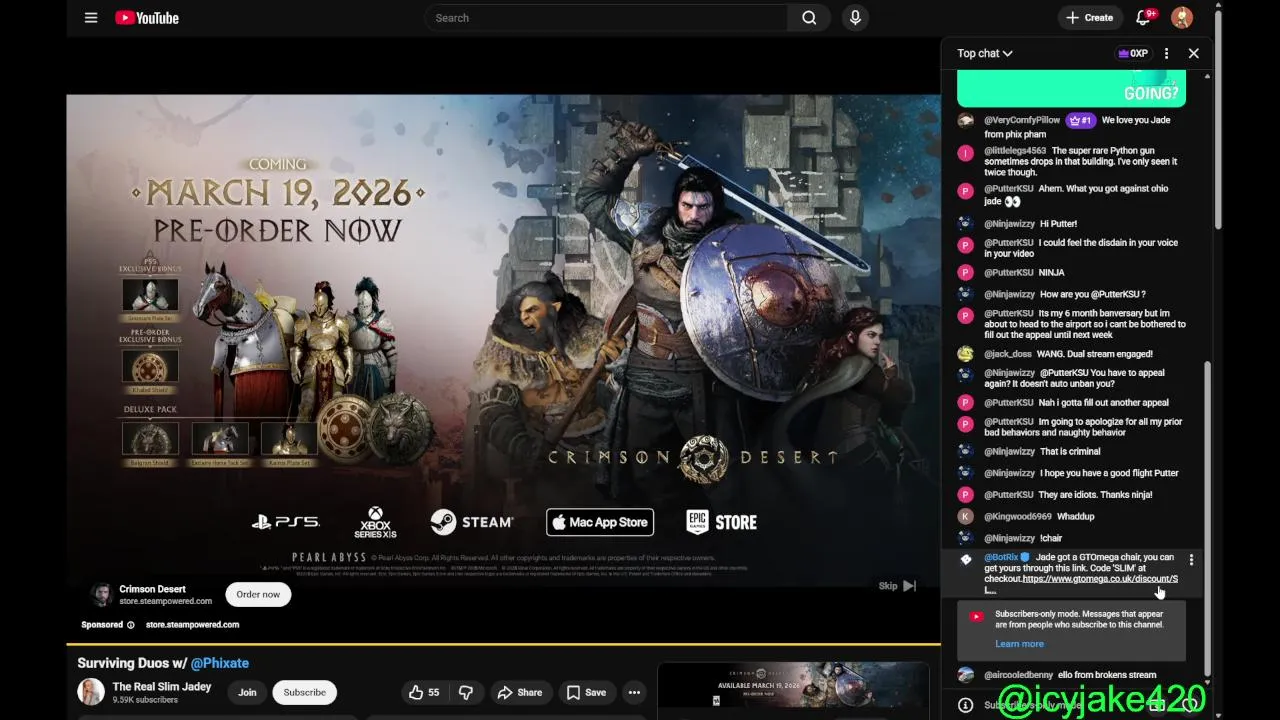Subscribe to The Real Slim Jadey
Image resolution: width=1280 pixels, height=720 pixels.
click(x=304, y=692)
